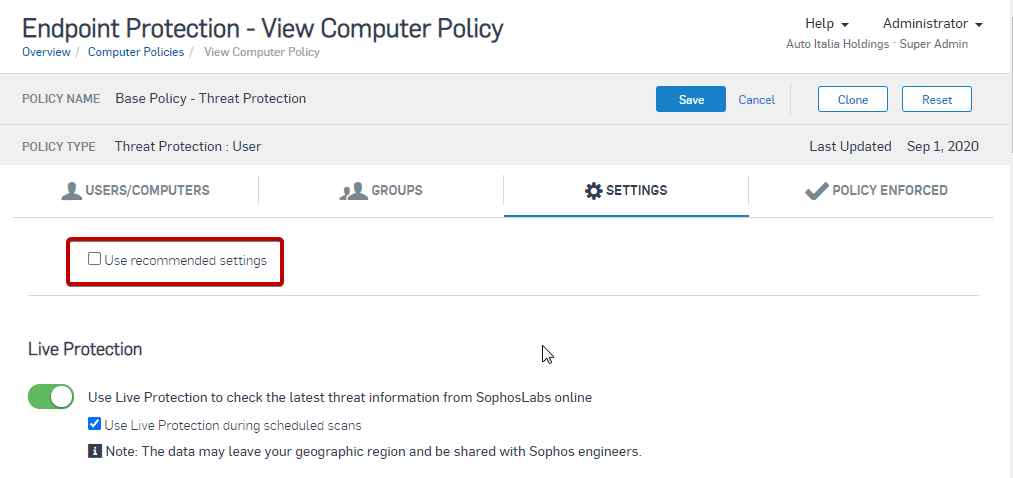Screen dimensions: 1013x478
Task: Click the Users/Computers person icon
Action: [x=71, y=191]
